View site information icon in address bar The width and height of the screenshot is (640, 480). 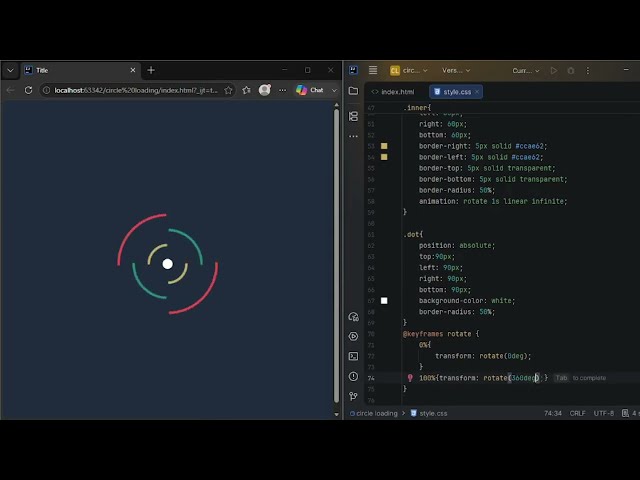pyautogui.click(x=47, y=90)
